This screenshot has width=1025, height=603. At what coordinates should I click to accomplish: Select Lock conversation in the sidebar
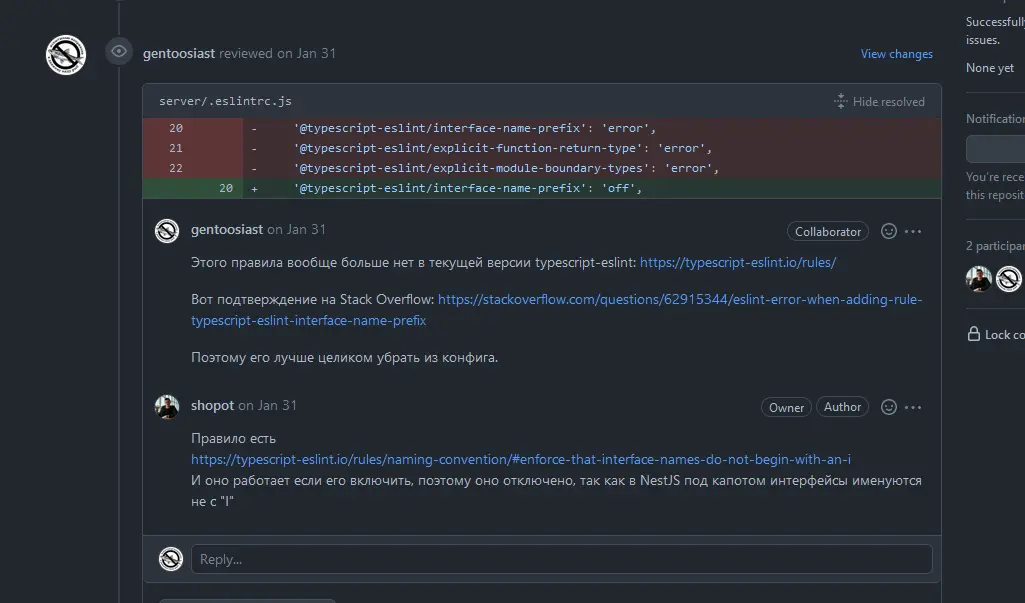[1000, 334]
